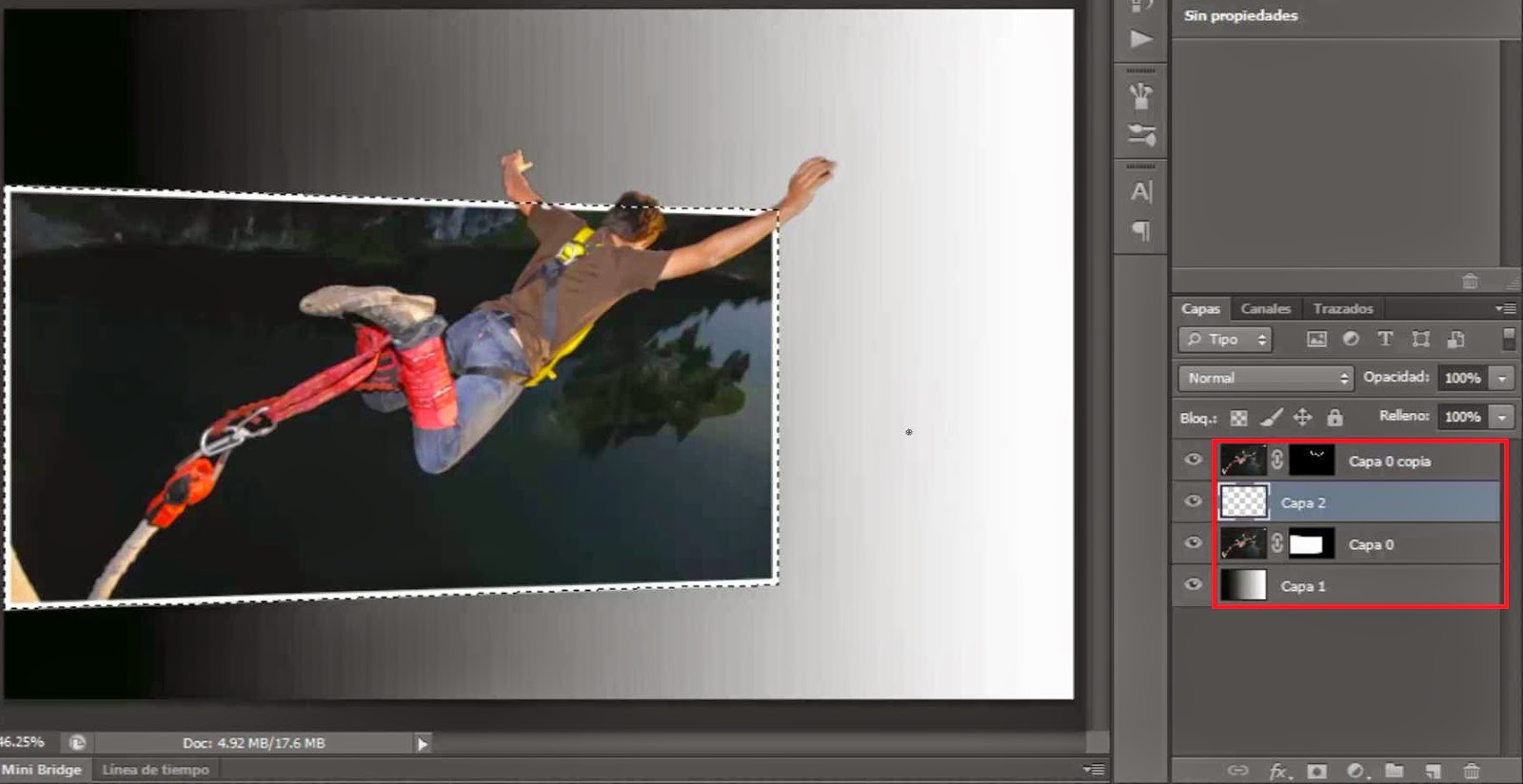Select the Capa 2 layer name

click(x=1303, y=502)
